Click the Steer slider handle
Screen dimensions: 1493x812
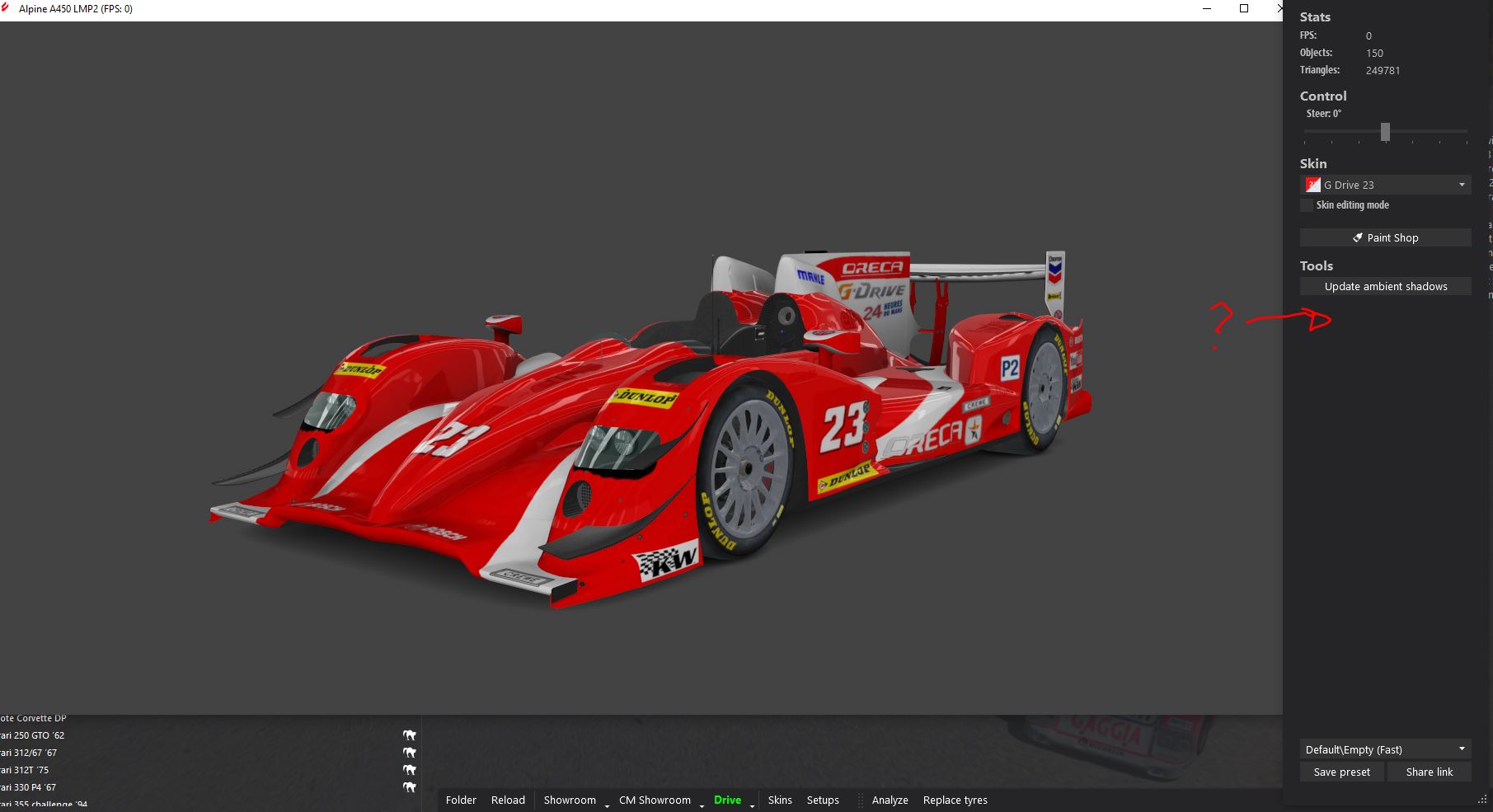tap(1385, 132)
